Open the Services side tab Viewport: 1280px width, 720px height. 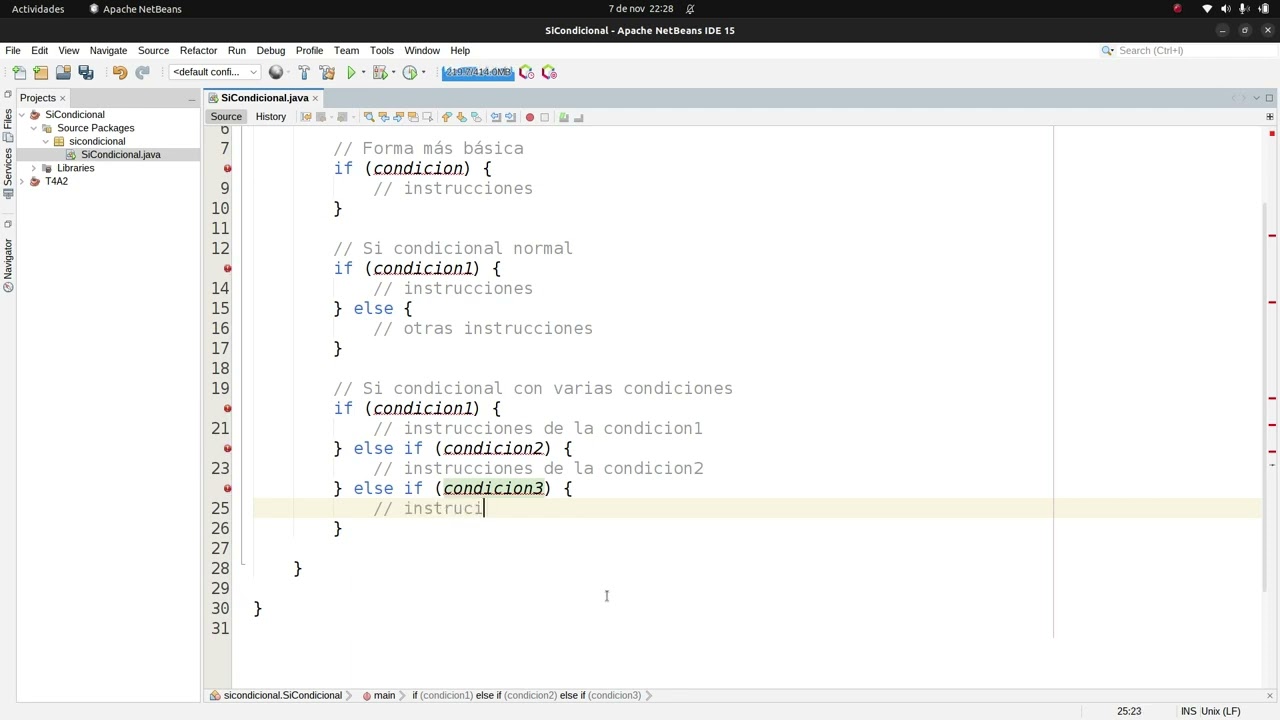coord(8,172)
